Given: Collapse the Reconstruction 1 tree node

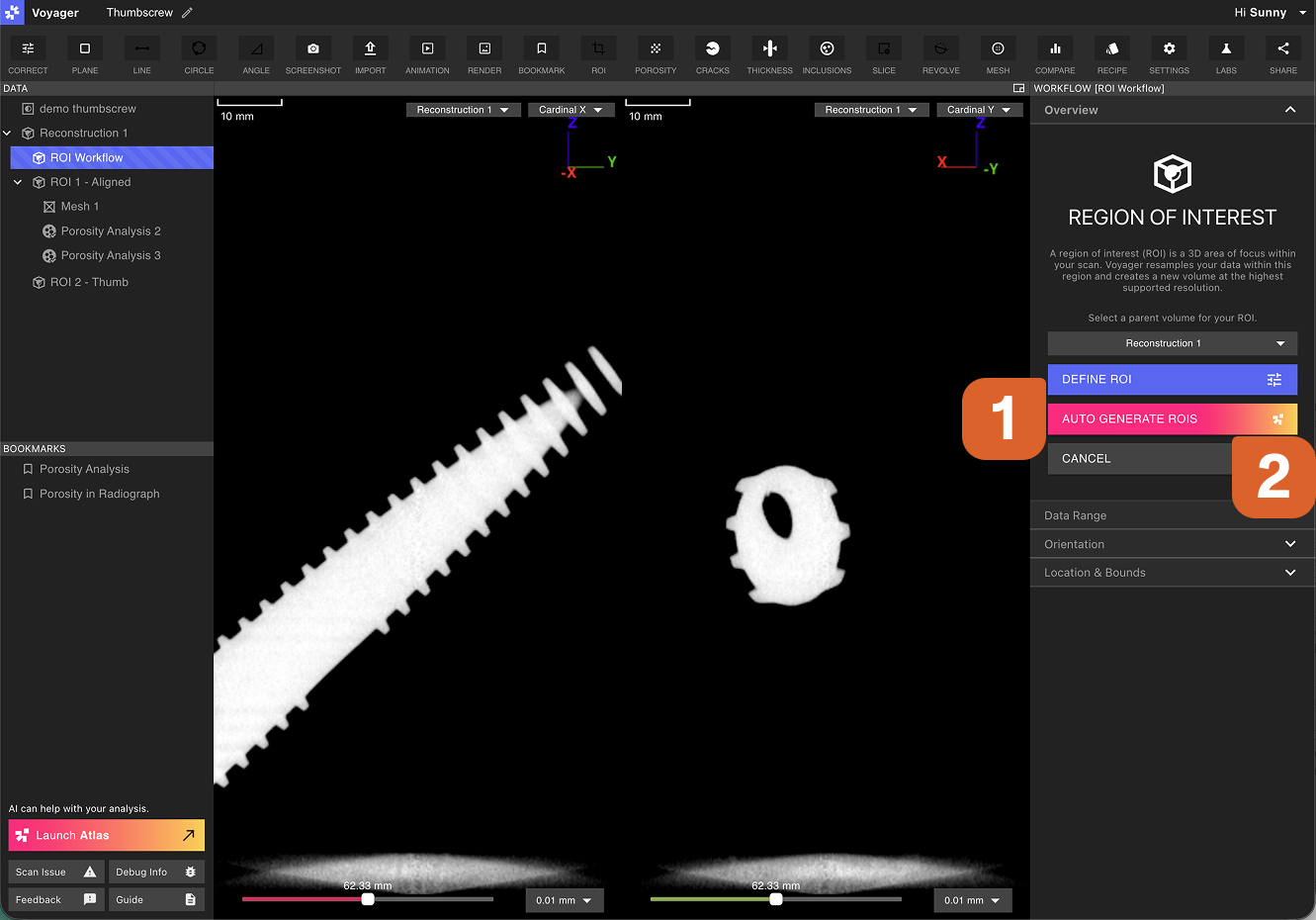Looking at the screenshot, I should (x=8, y=134).
